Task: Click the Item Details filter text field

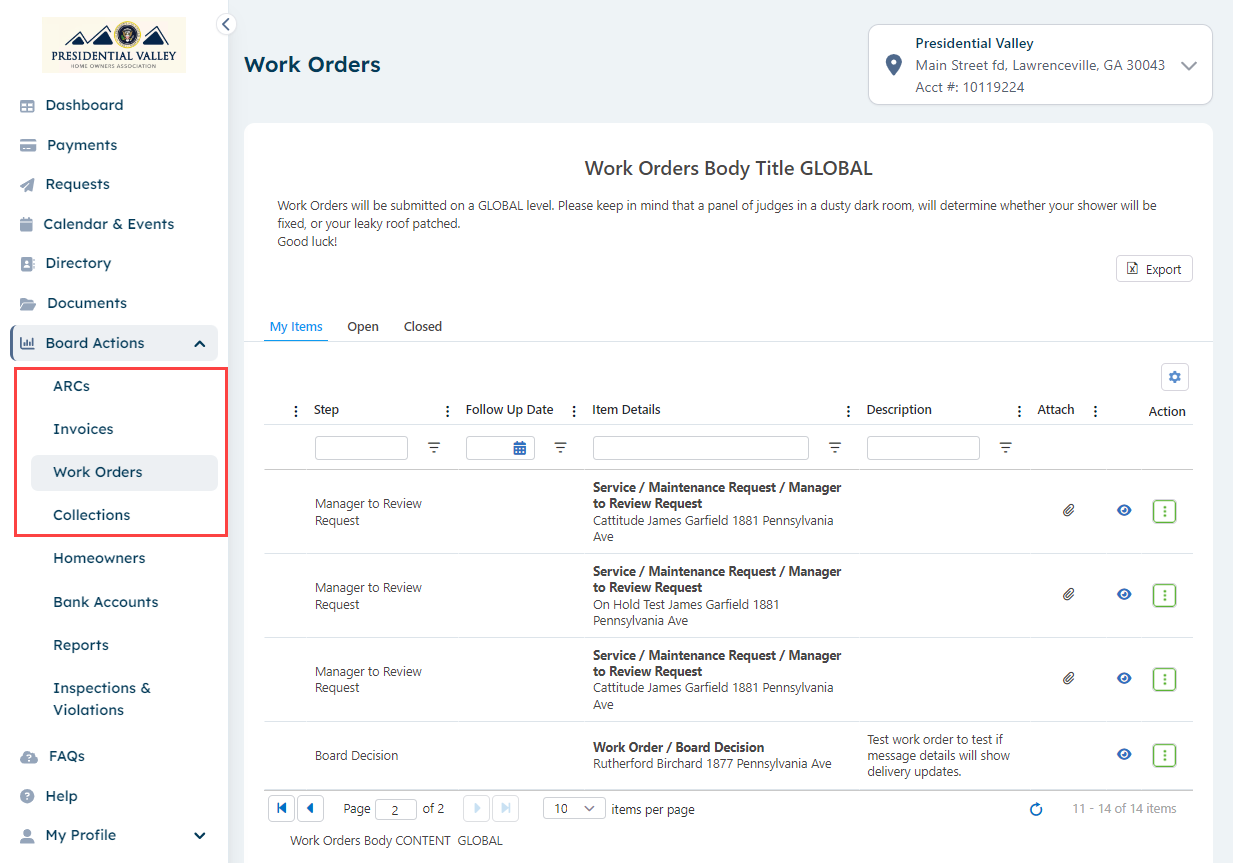Action: 700,448
